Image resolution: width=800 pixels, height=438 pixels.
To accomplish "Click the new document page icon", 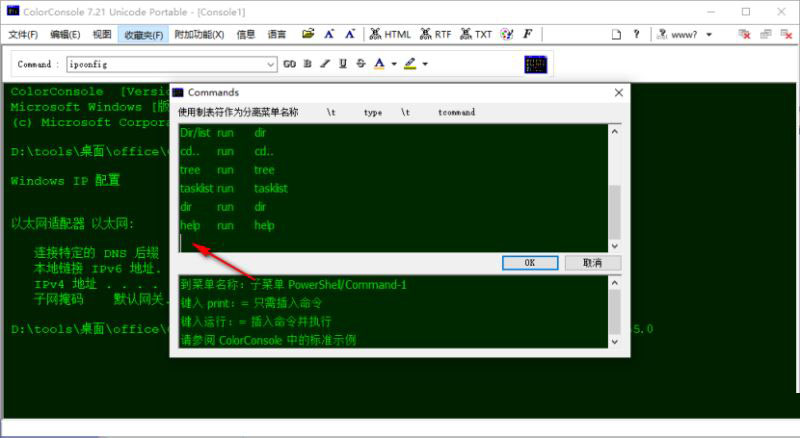I will pyautogui.click(x=616, y=35).
